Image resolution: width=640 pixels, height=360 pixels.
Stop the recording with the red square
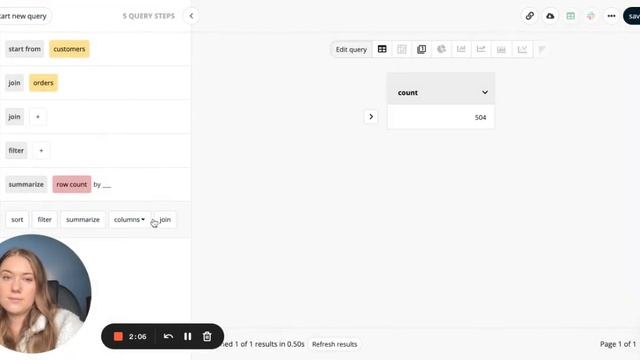118,336
